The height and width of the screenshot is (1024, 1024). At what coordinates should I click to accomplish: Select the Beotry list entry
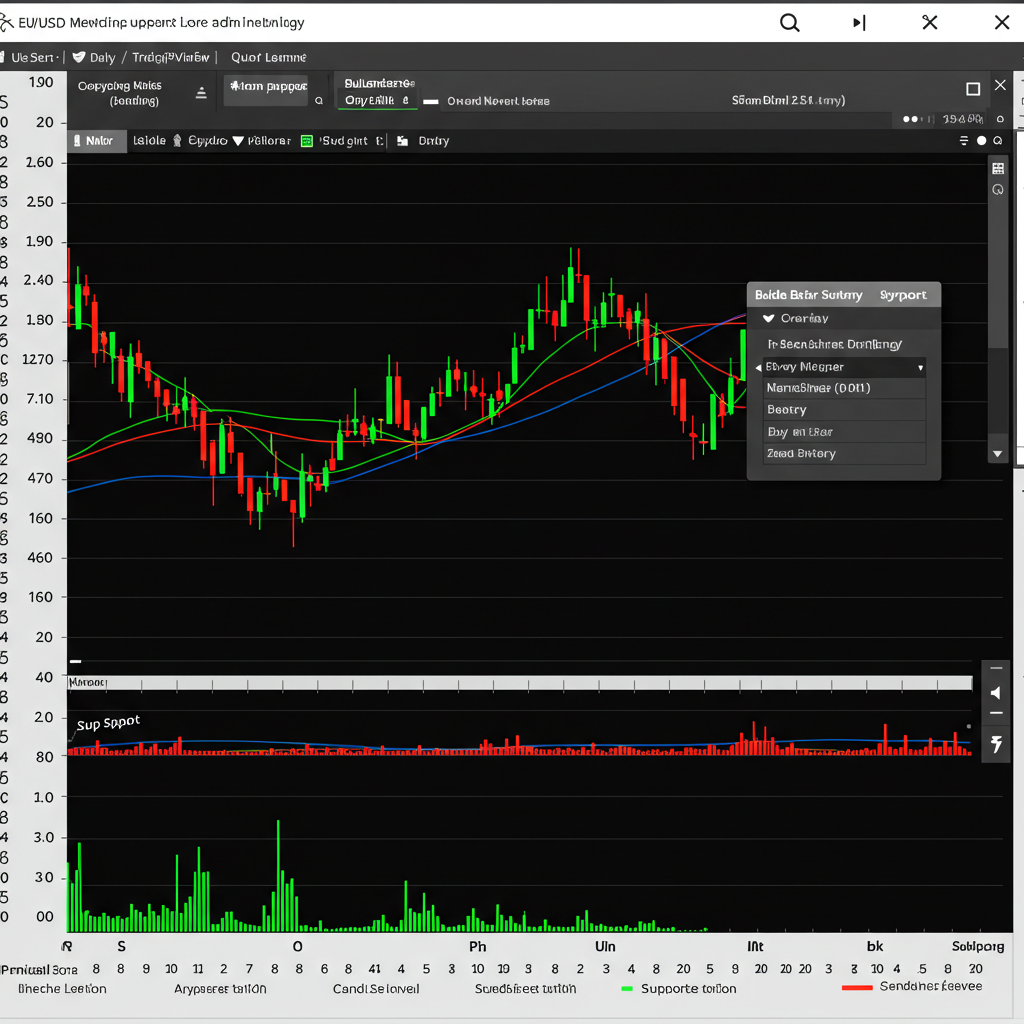(844, 409)
